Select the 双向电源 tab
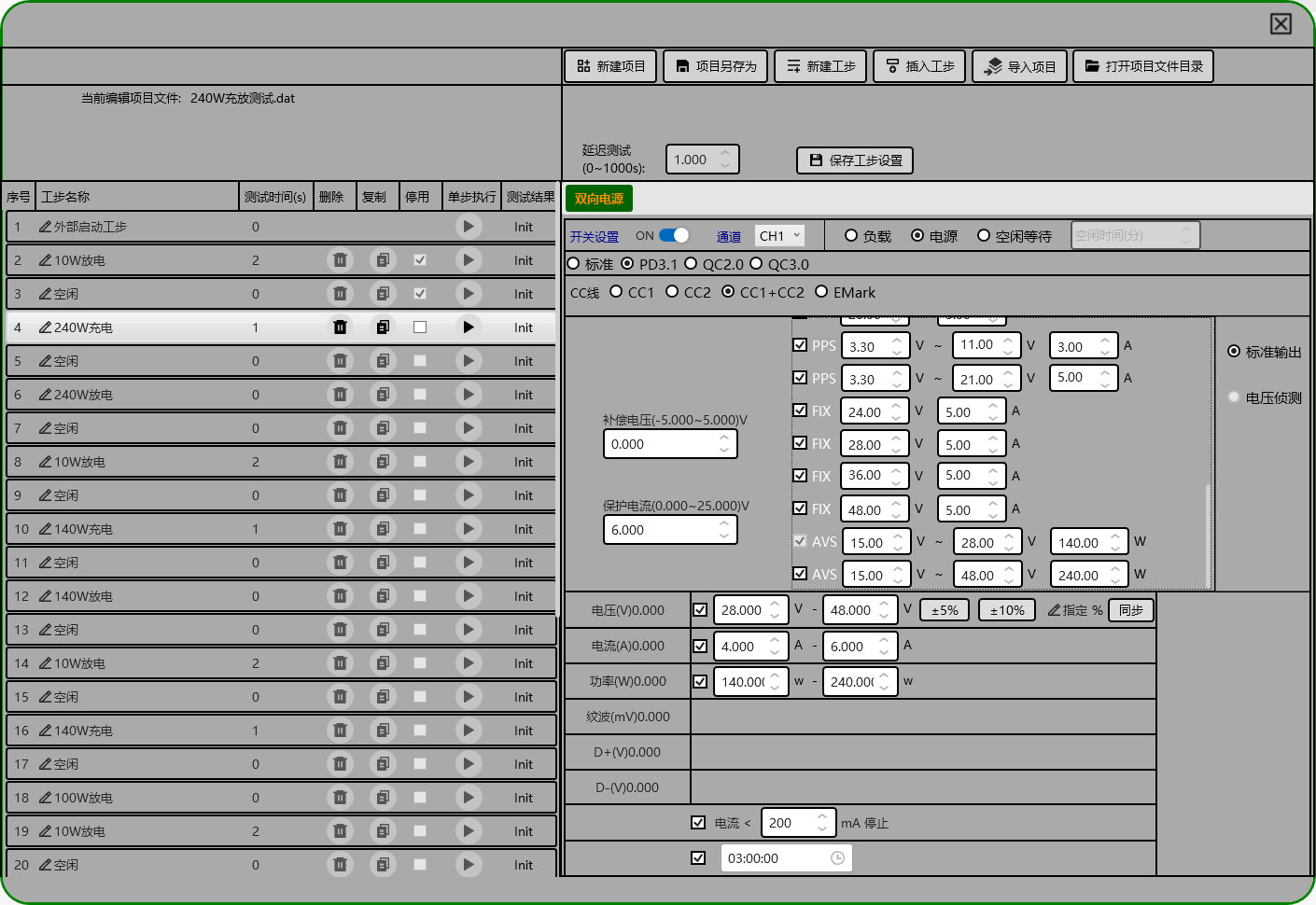Screen dimensions: 1316x905 tap(598, 199)
